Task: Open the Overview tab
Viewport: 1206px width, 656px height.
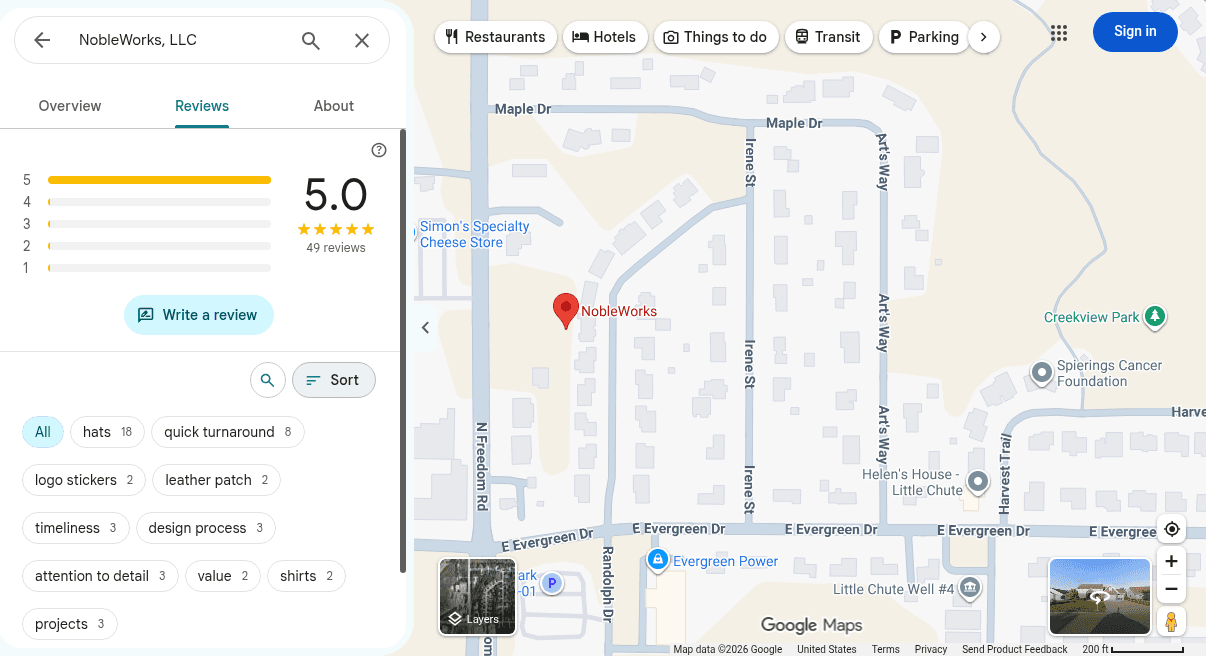Action: point(70,106)
